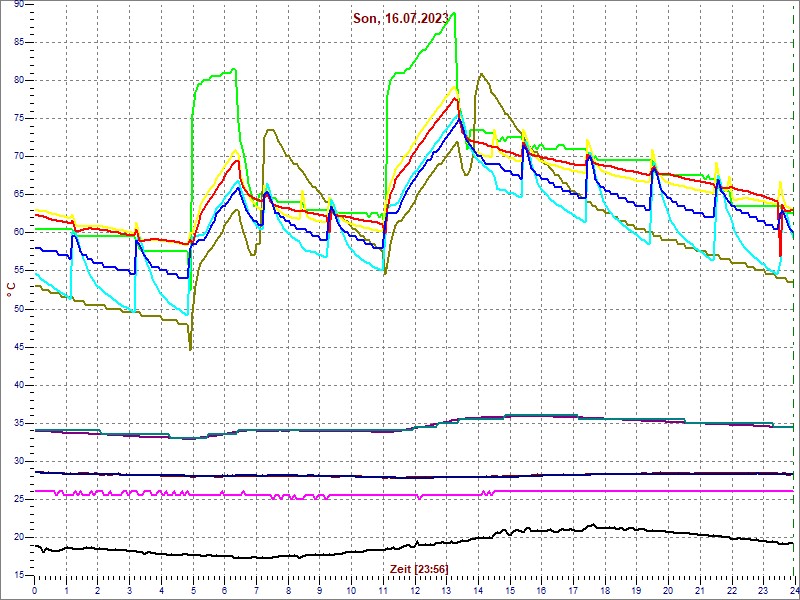Select the 80 value on the temperature axis
Viewport: 800px width, 600px height.
tap(18, 81)
